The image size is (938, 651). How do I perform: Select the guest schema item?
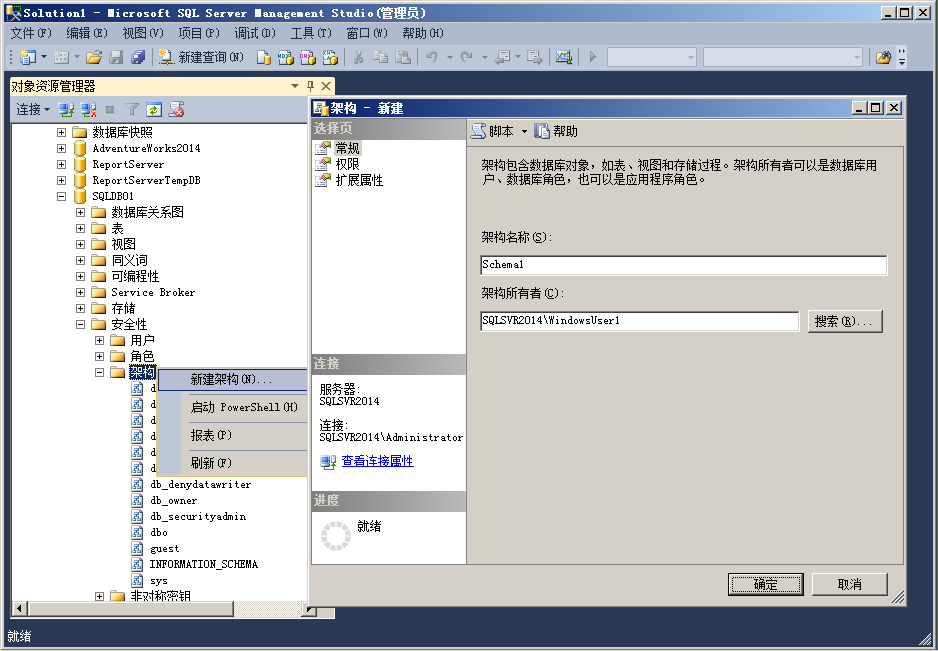tap(165, 548)
